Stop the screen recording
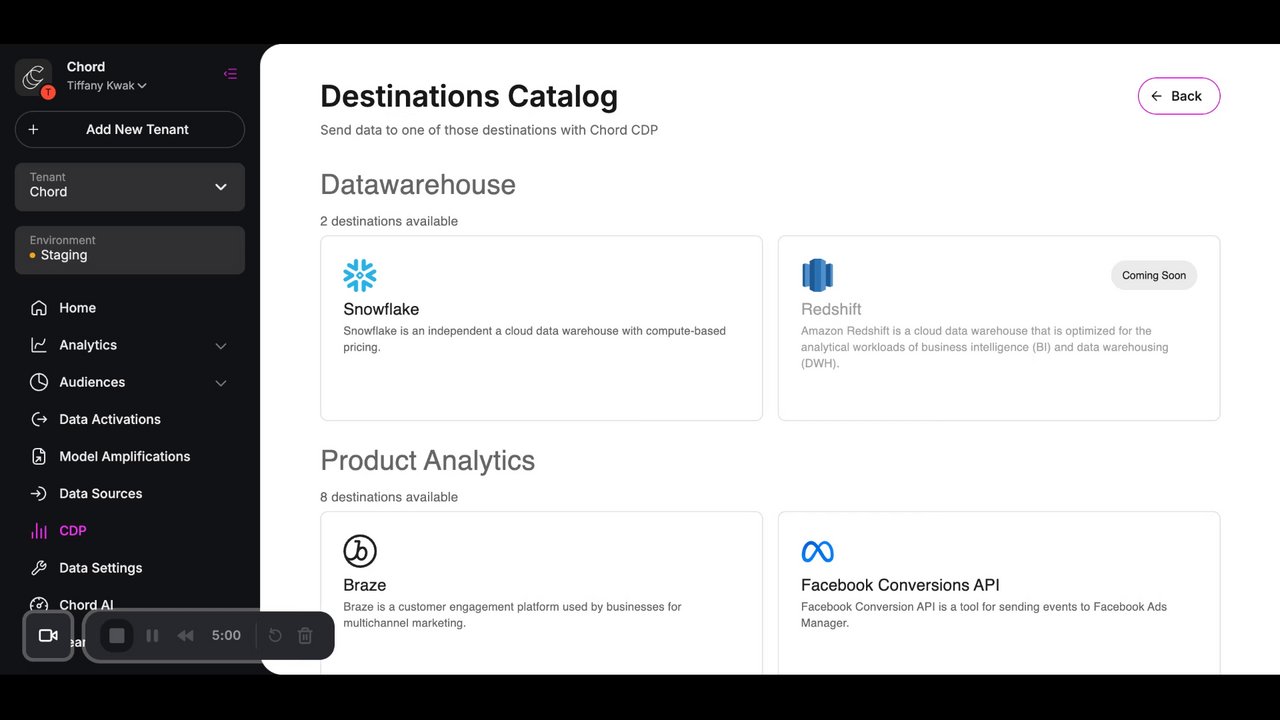Screen dimensions: 1280x720 pos(117,636)
